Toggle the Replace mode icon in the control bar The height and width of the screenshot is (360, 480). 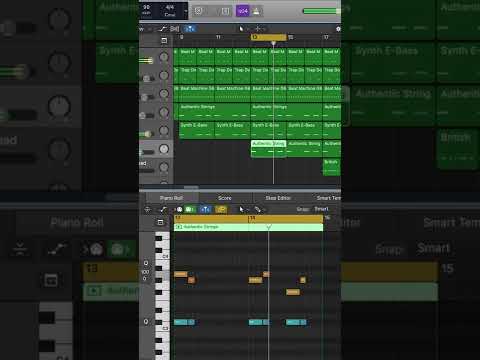(x=198, y=11)
